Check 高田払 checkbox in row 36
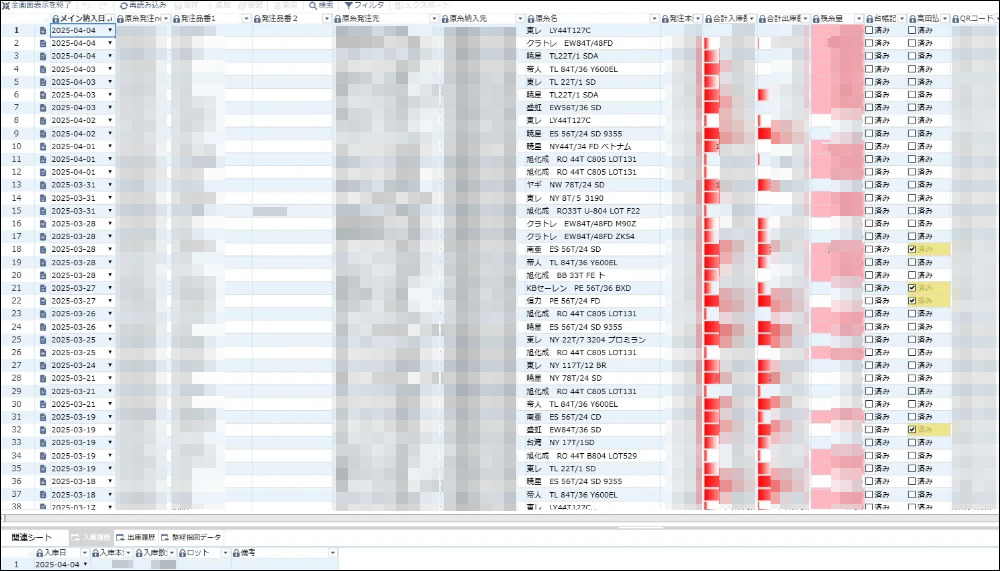1000x571 pixels. (x=912, y=482)
